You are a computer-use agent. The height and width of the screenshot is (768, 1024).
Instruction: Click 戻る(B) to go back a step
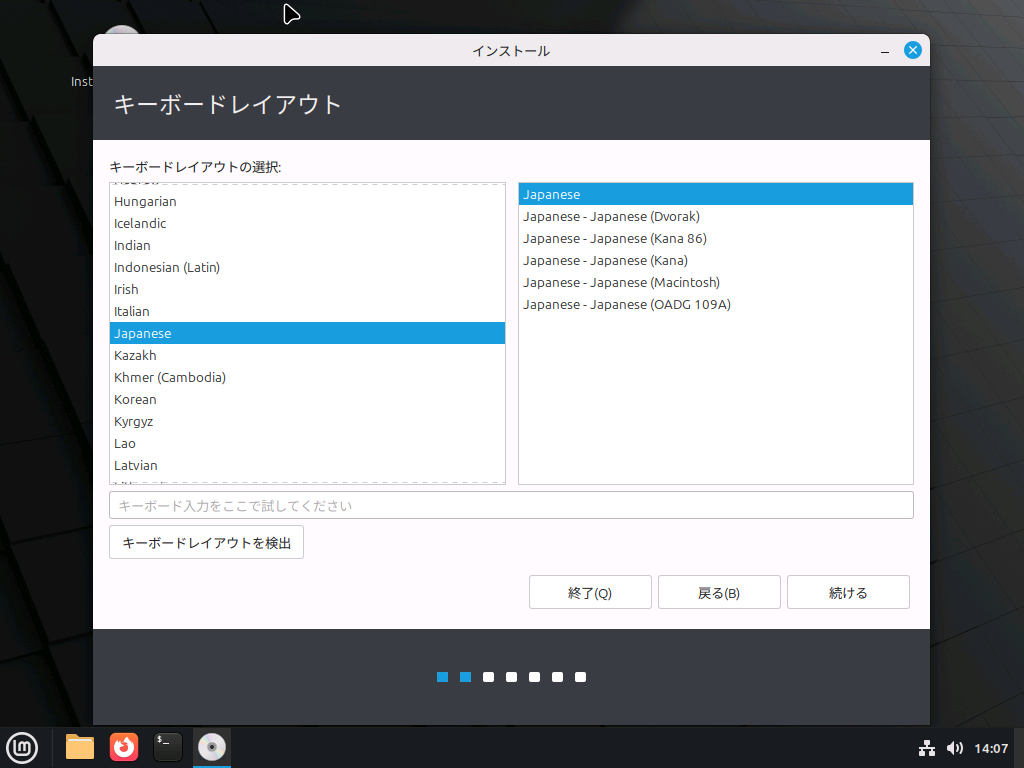tap(719, 592)
